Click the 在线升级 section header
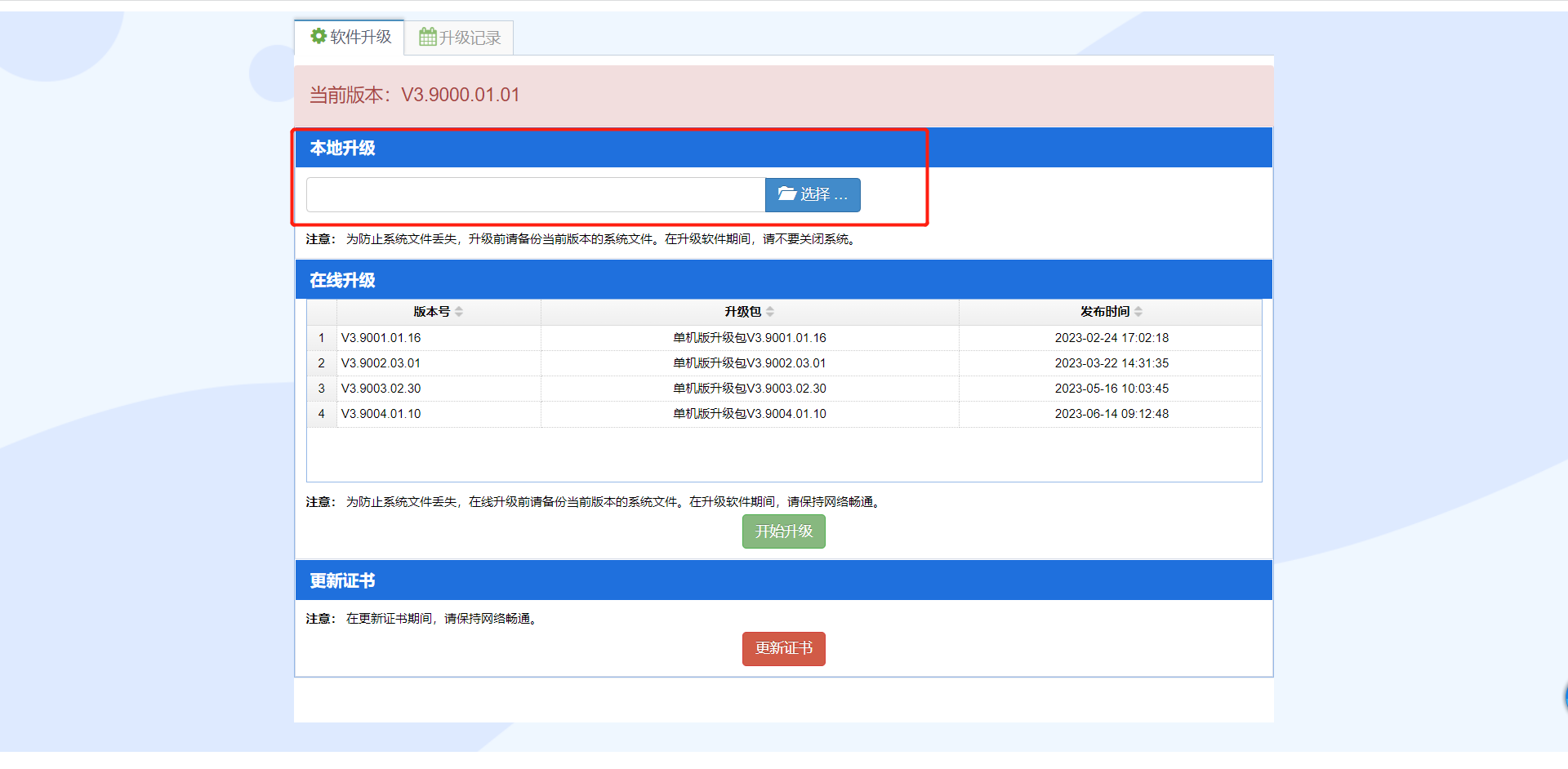The height and width of the screenshot is (769, 1568). [x=784, y=280]
